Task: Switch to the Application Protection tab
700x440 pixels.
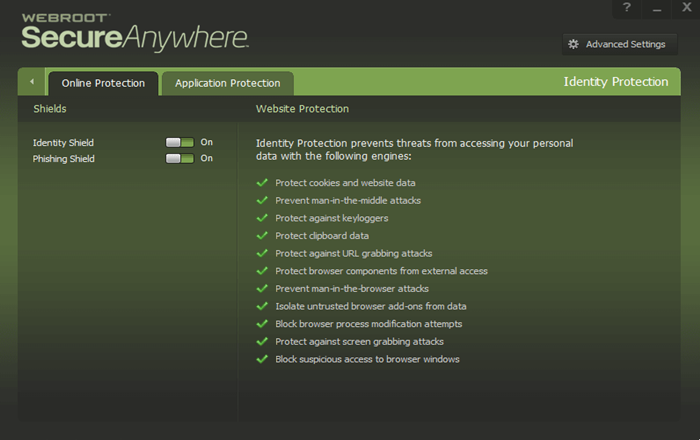Action: 228,83
